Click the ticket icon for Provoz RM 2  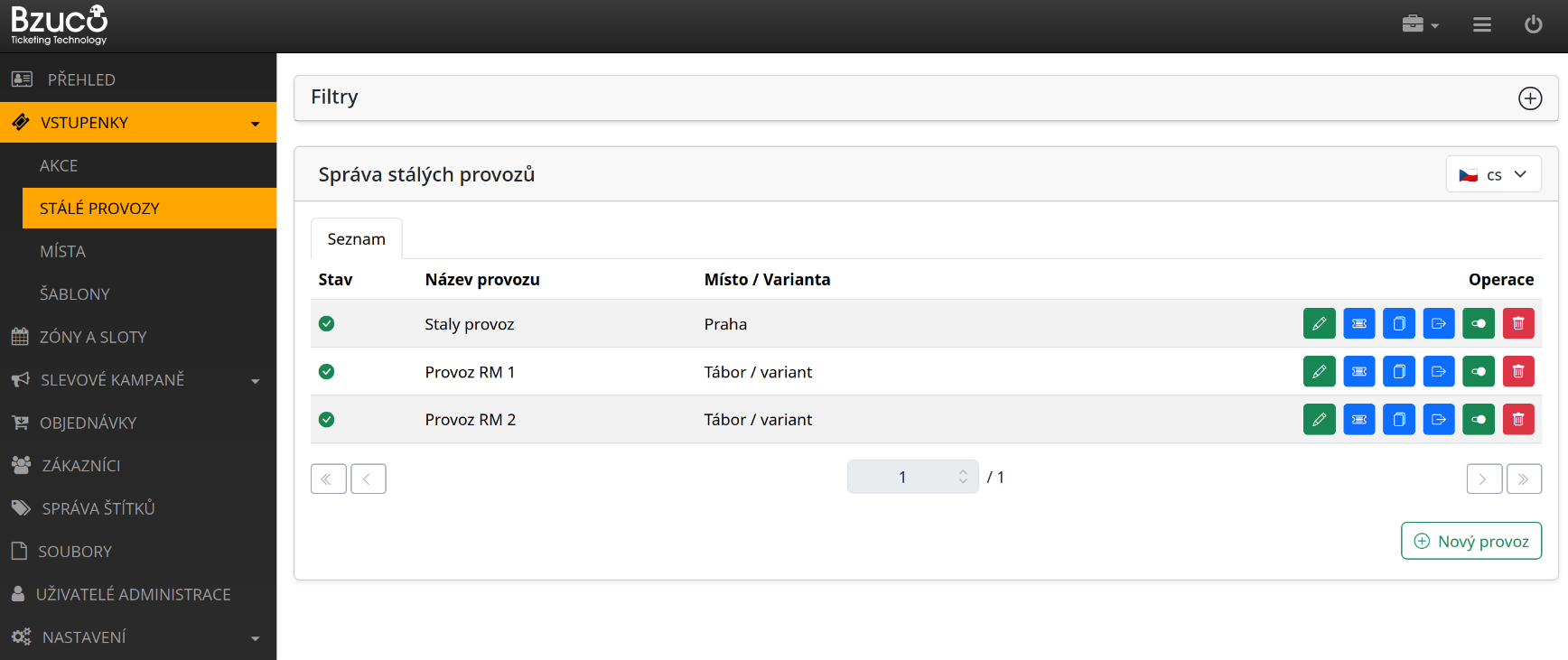coord(1358,419)
